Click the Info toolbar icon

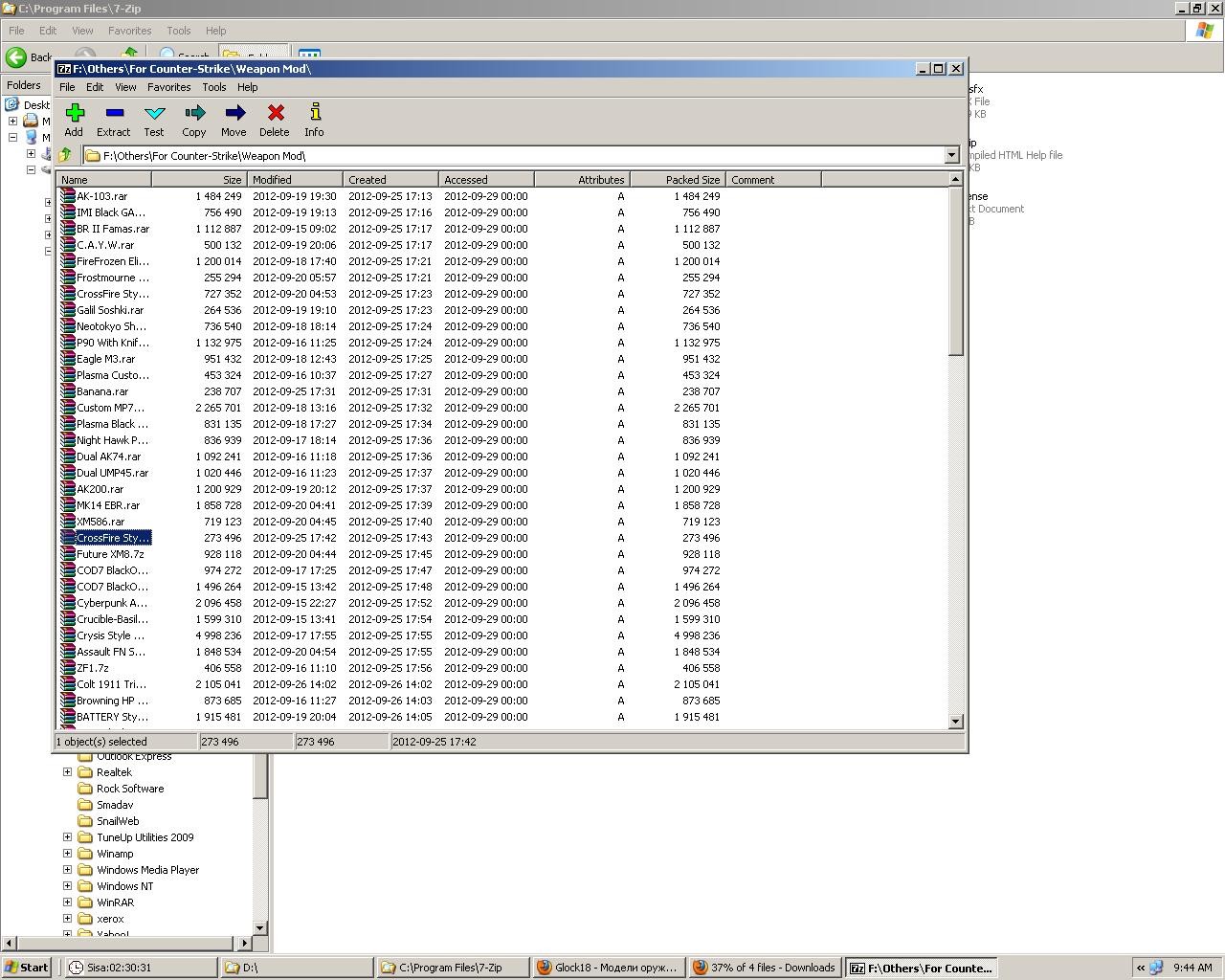315,113
